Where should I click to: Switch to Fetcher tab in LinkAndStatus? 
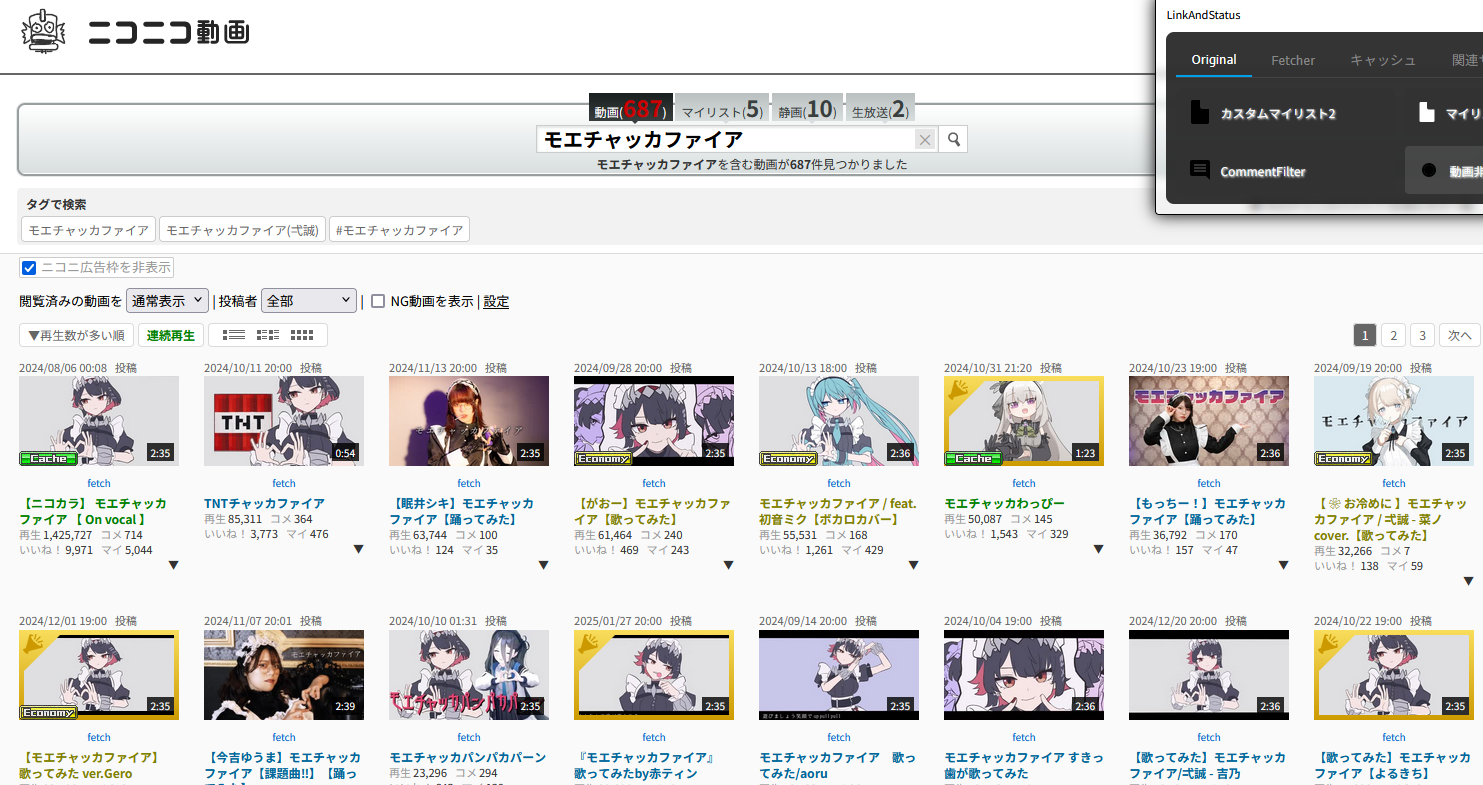click(x=1293, y=60)
